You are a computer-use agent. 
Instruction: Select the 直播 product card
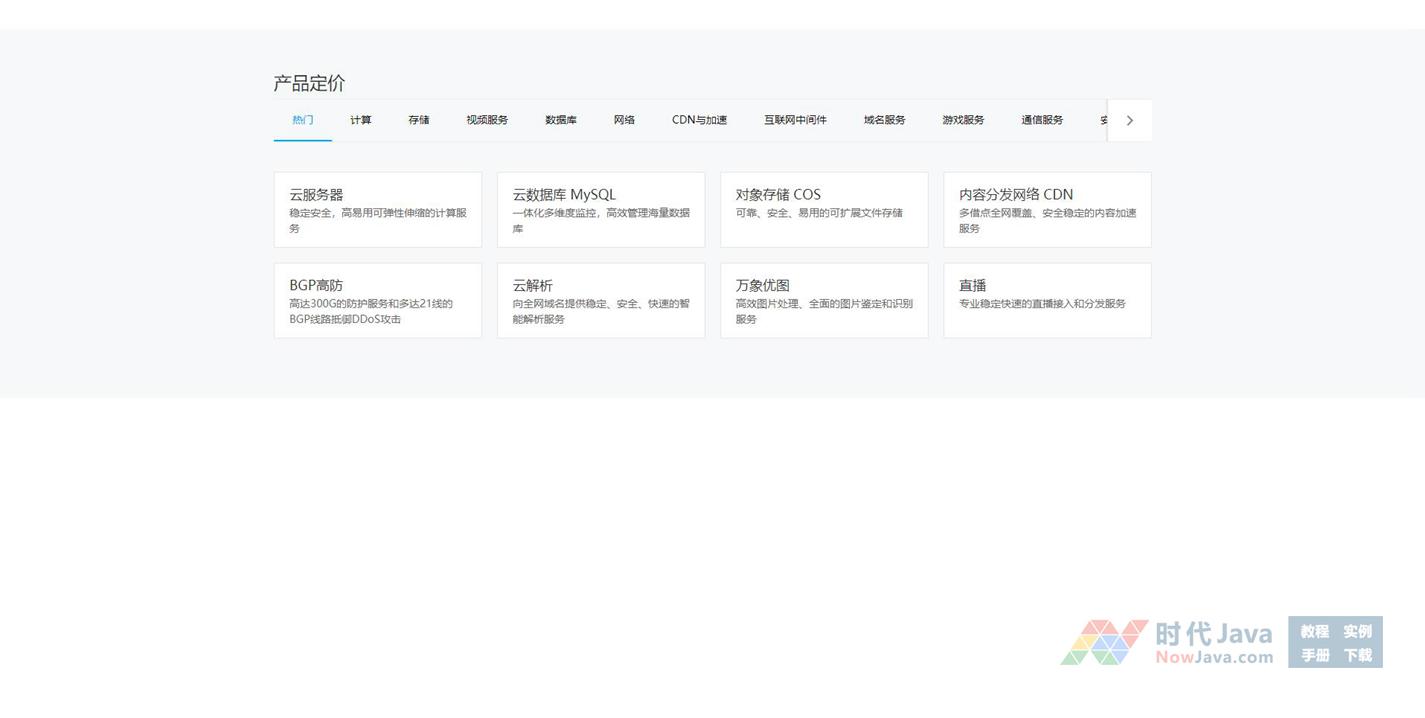click(x=1047, y=301)
